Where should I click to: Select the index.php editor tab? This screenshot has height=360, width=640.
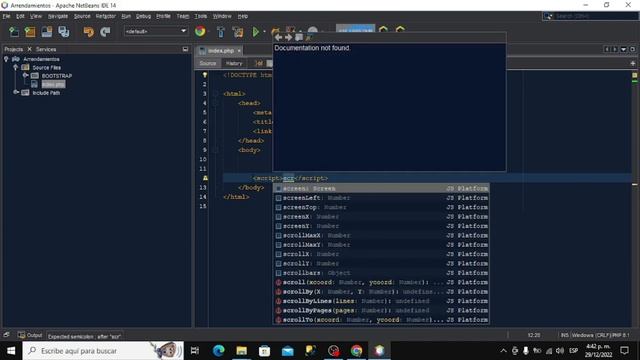[221, 51]
